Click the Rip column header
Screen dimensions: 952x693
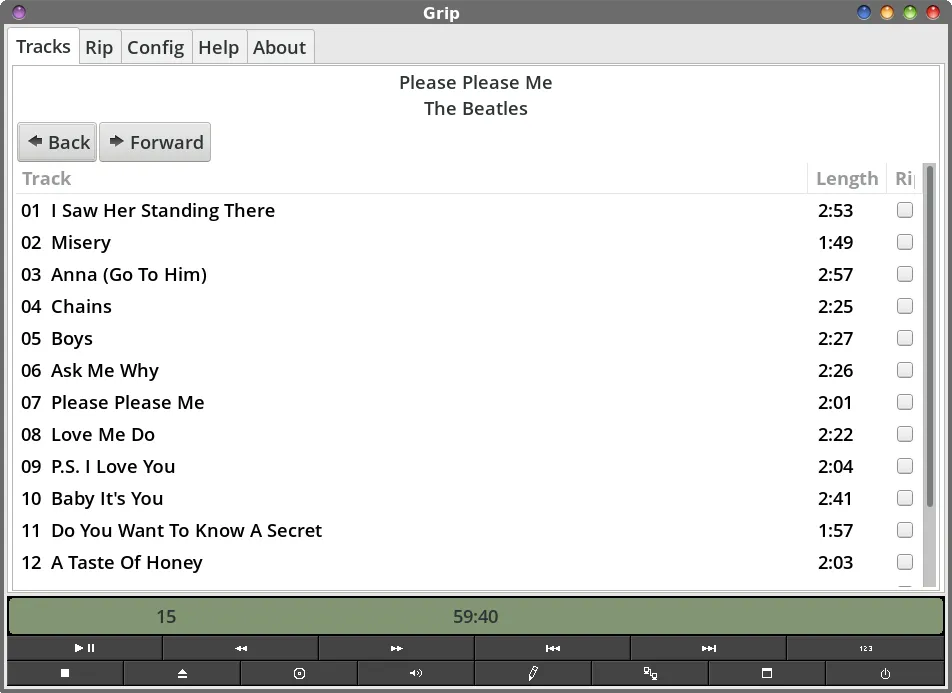[x=904, y=179]
